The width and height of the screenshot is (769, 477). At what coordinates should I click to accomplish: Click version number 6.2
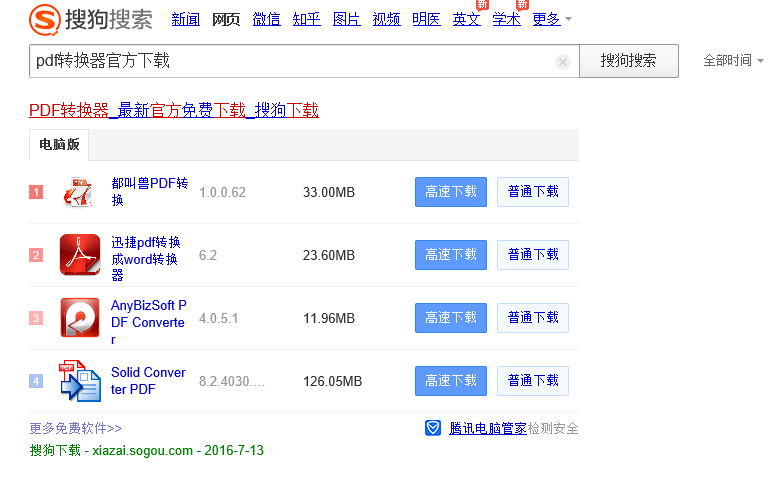coord(207,255)
